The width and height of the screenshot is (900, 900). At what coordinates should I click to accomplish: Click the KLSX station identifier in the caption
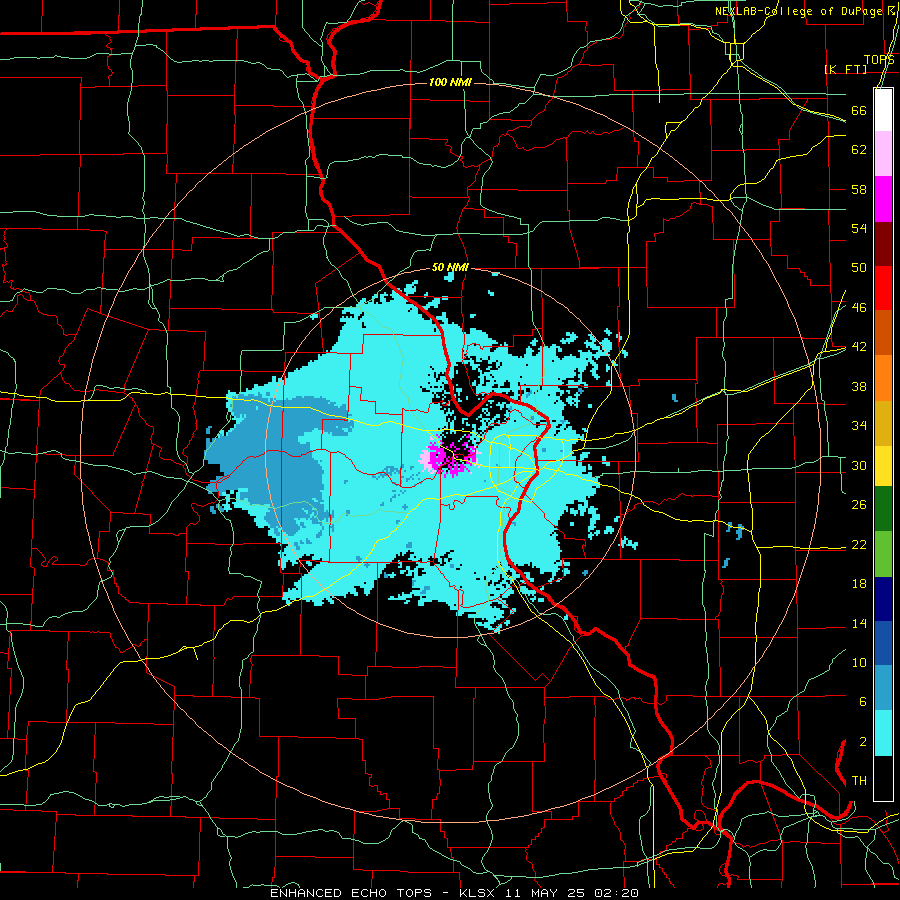479,893
